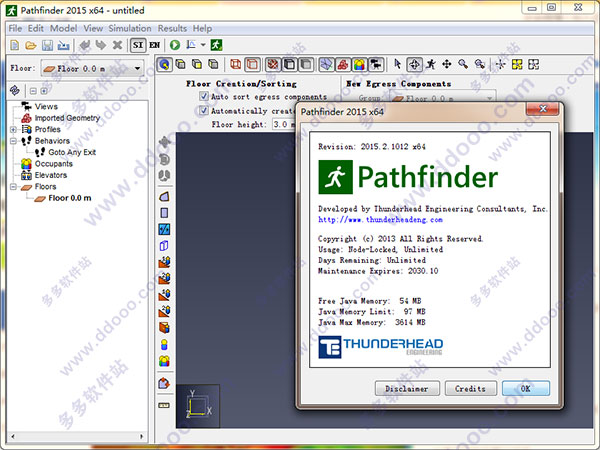Screen dimensions: 600x450
Task: Select the measure ruler tool
Action: tap(164, 405)
